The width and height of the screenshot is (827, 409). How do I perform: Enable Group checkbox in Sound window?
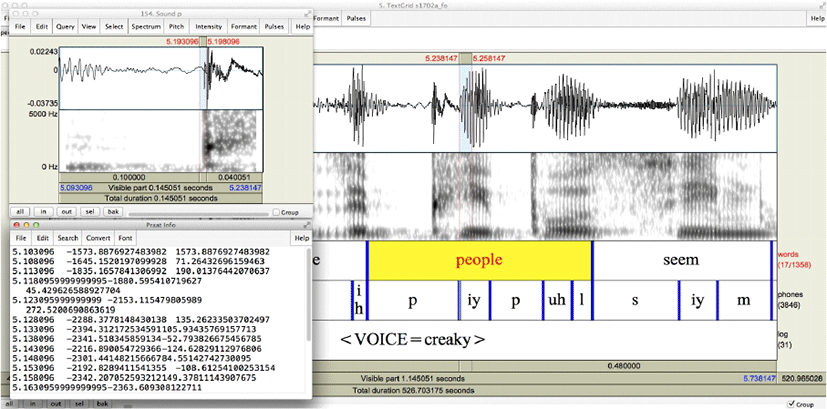[x=276, y=212]
